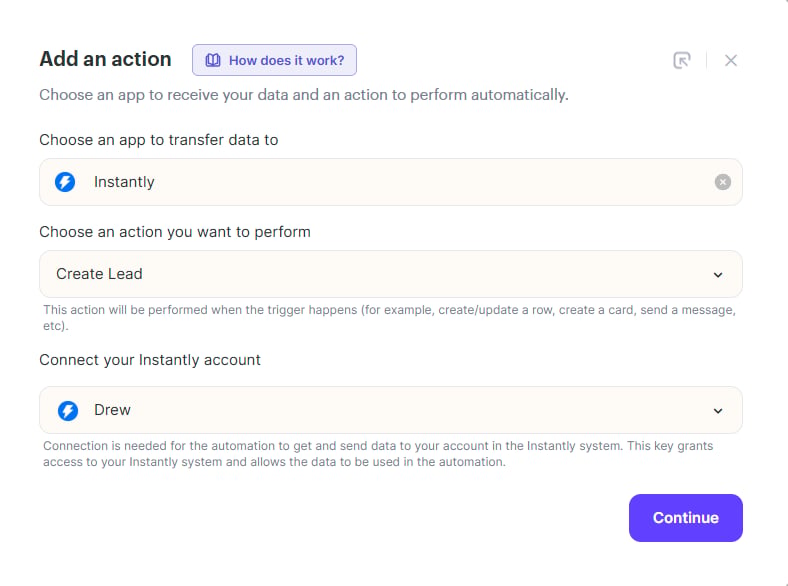
Task: Close the Add an action dialog
Action: pyautogui.click(x=731, y=60)
